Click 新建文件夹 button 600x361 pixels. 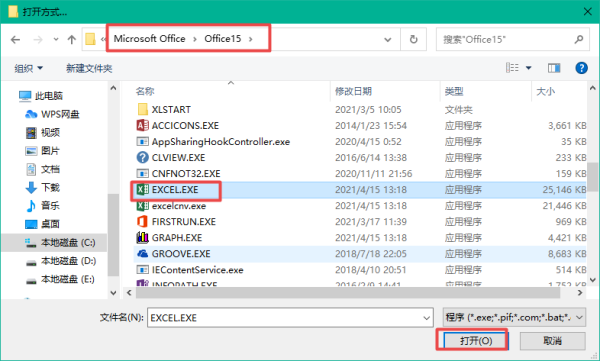(89, 69)
